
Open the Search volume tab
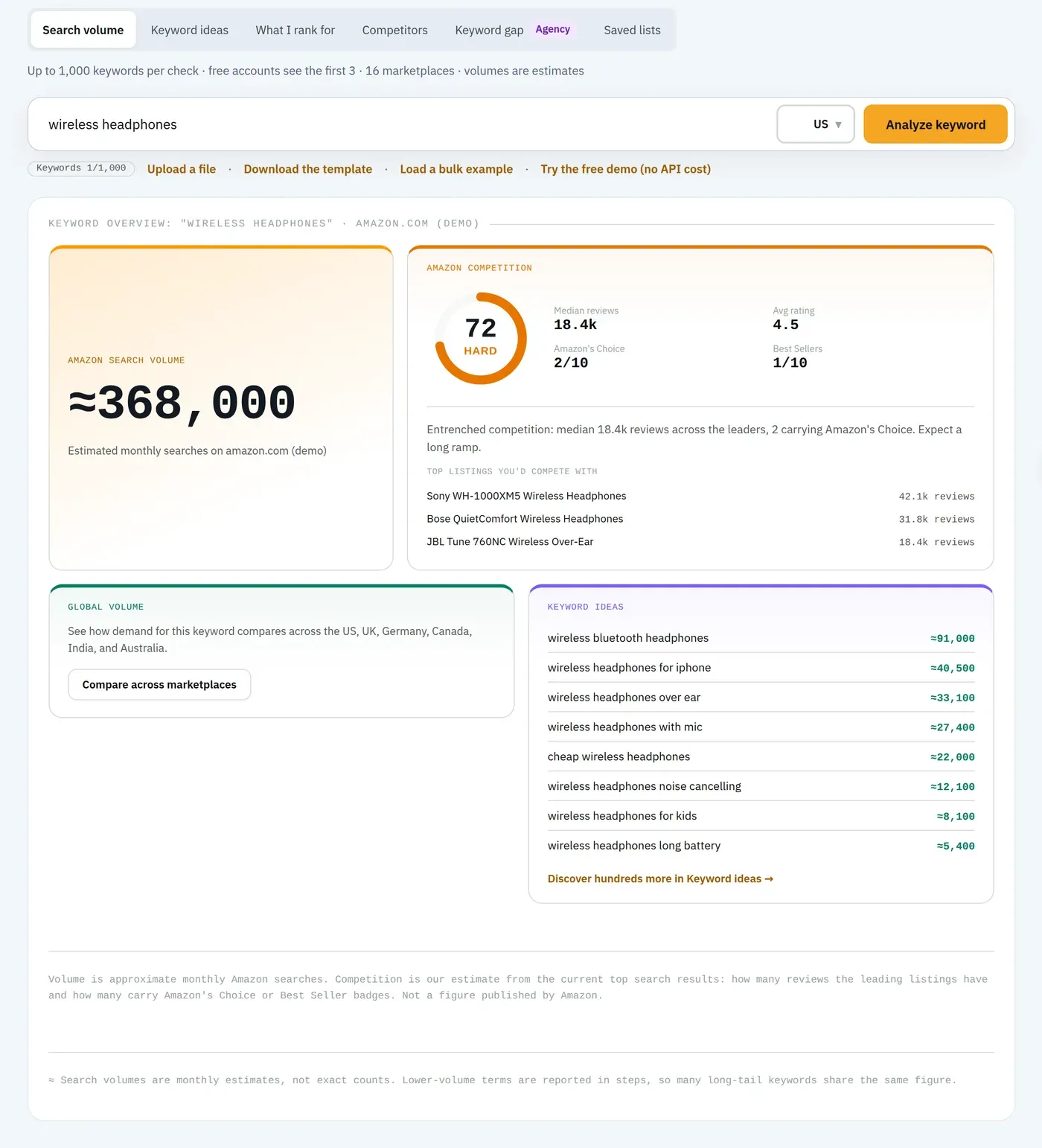click(83, 30)
